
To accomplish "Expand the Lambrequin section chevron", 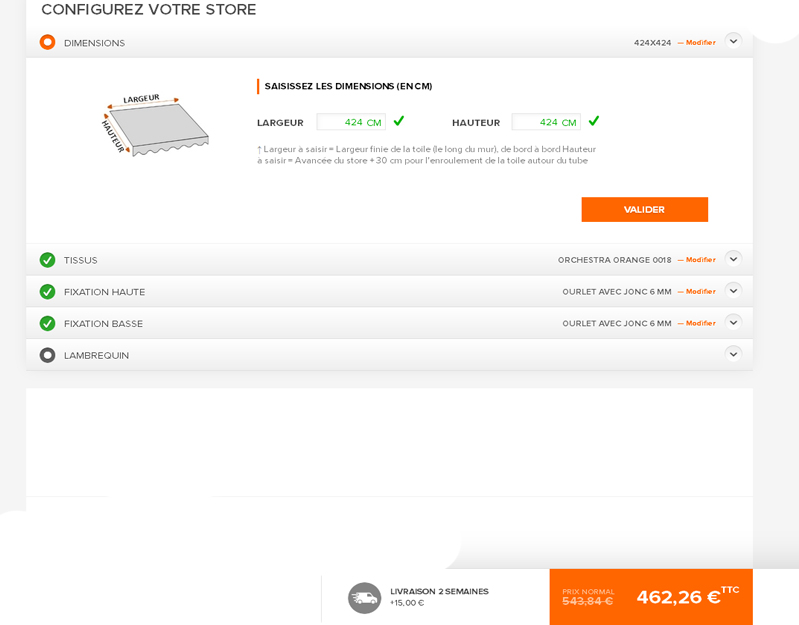I will (733, 354).
